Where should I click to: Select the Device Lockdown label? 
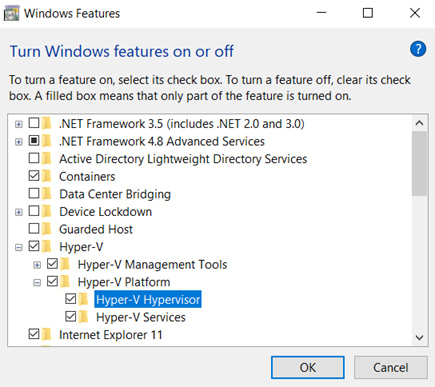point(105,212)
